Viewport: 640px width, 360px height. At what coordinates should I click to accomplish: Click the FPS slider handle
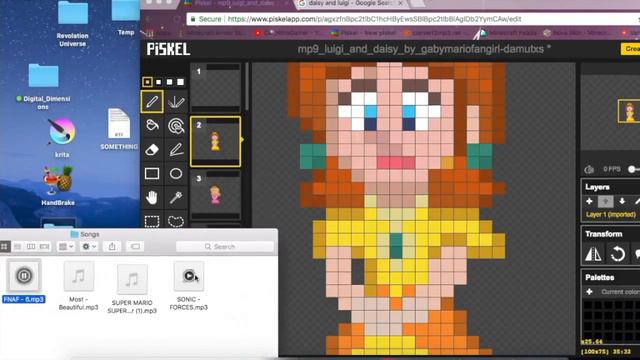click(632, 169)
